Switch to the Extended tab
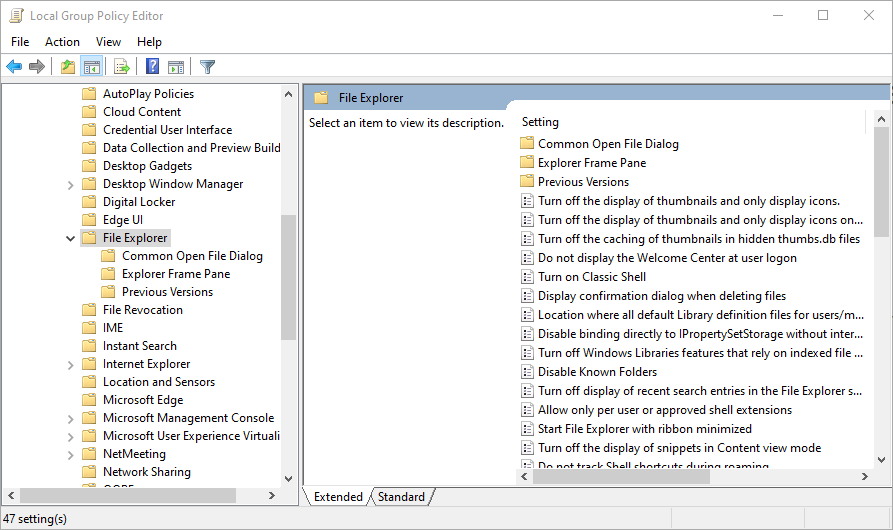 coord(338,496)
